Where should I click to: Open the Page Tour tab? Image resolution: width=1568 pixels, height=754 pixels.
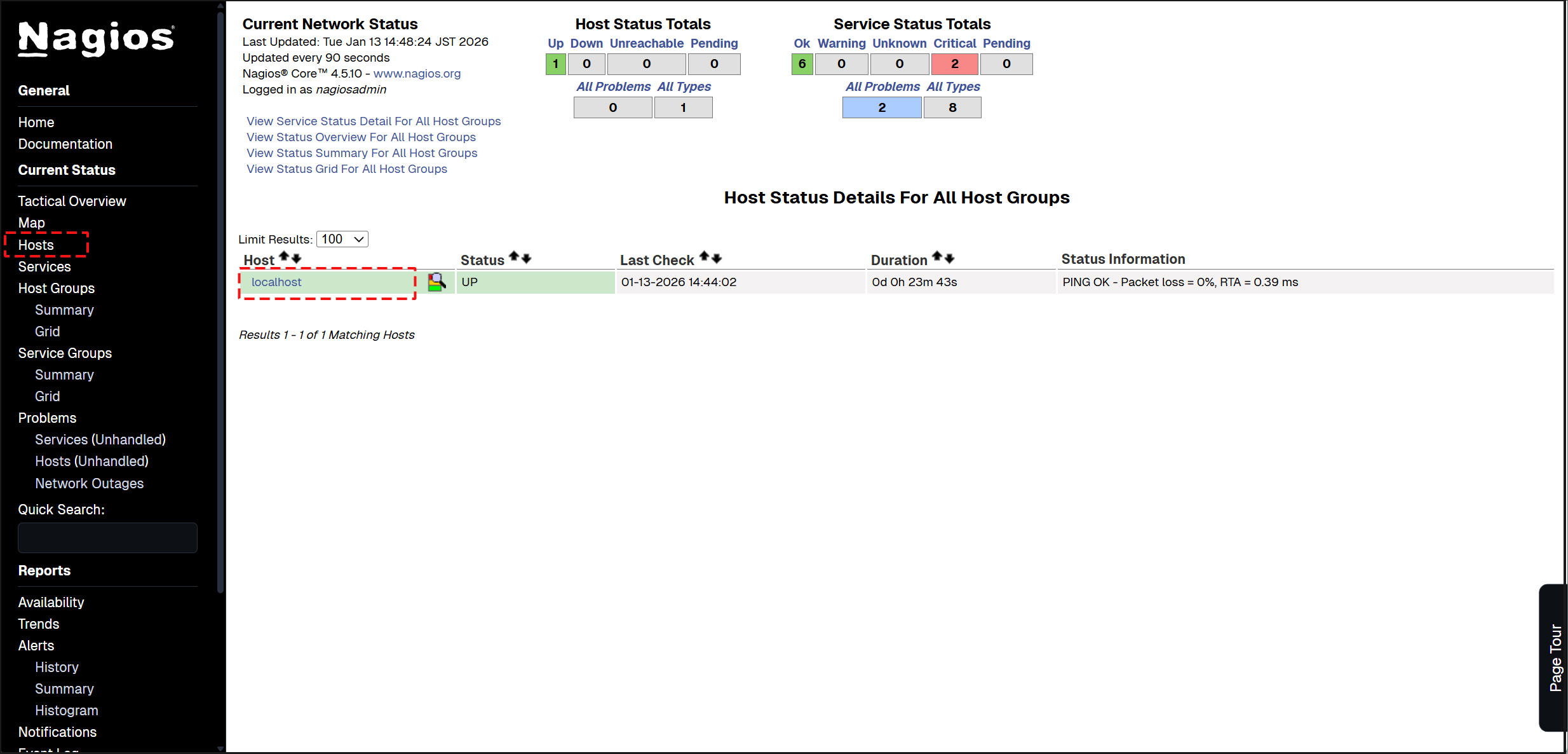pyautogui.click(x=1554, y=657)
